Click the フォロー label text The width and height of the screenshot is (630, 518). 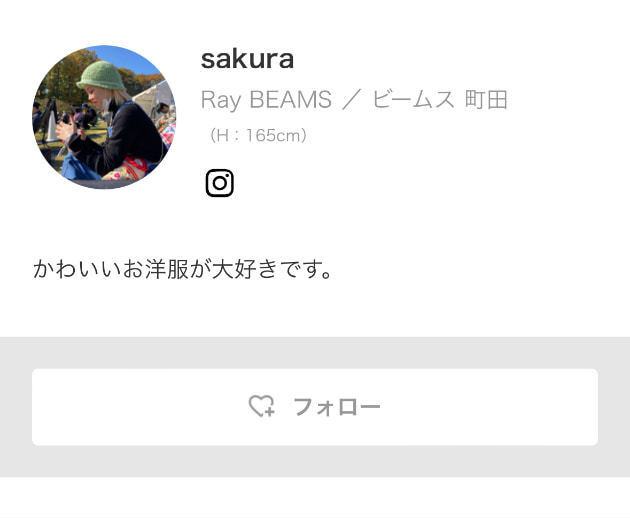(x=337, y=407)
